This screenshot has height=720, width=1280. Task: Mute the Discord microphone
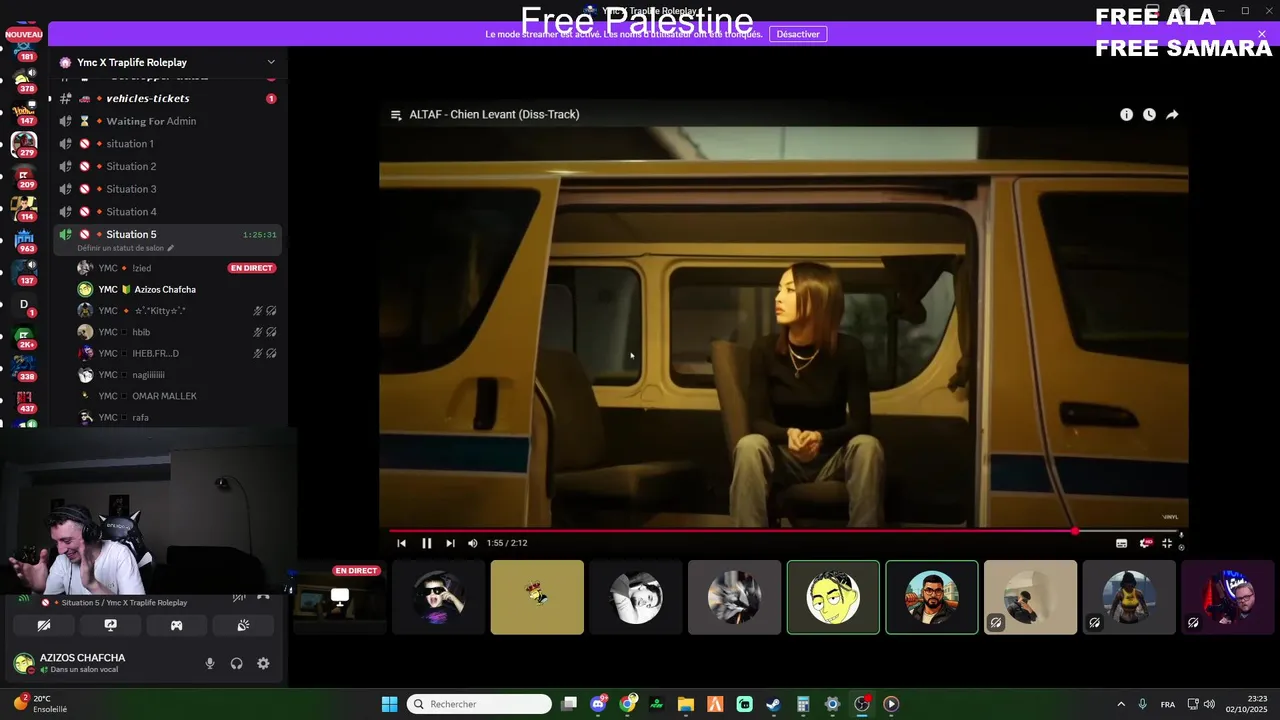tap(210, 663)
